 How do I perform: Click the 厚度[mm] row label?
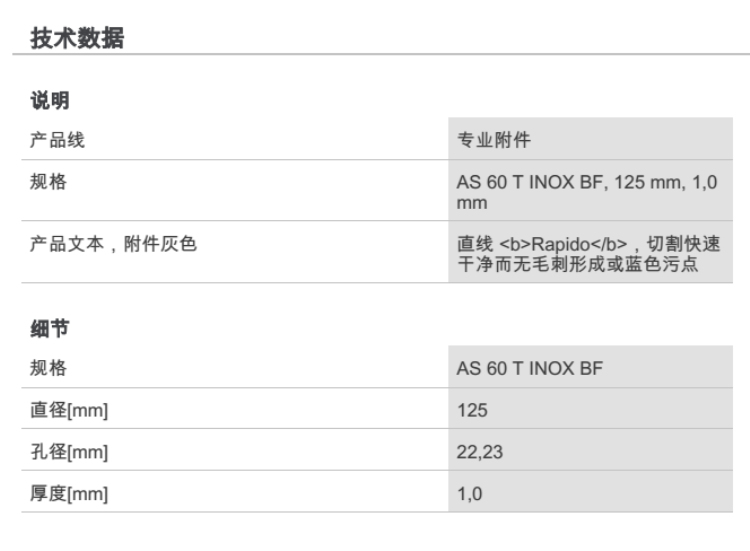[66, 493]
